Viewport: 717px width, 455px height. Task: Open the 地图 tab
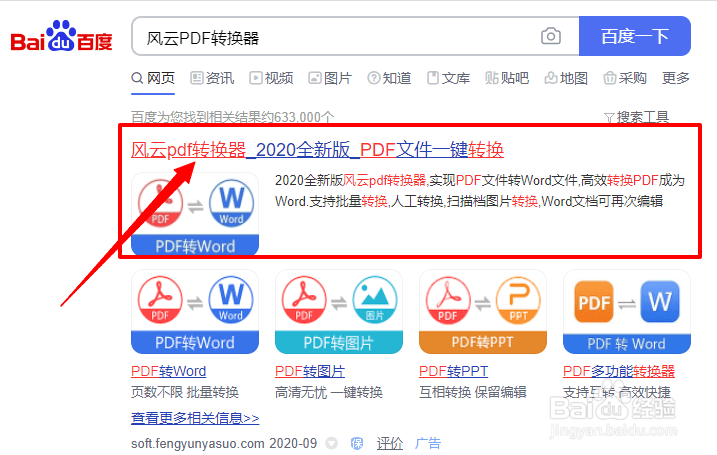coord(566,78)
